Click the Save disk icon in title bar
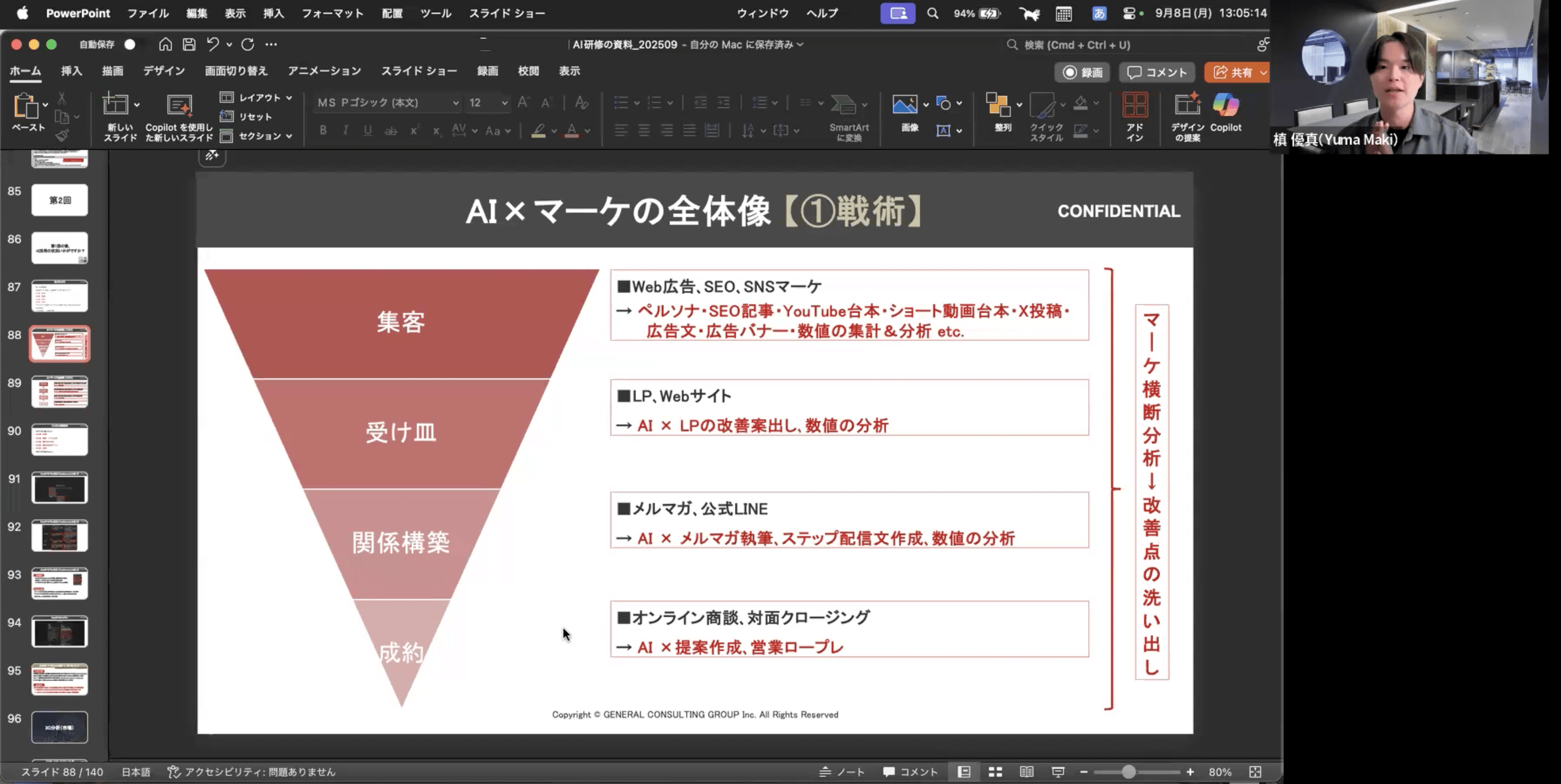1561x784 pixels. click(189, 44)
